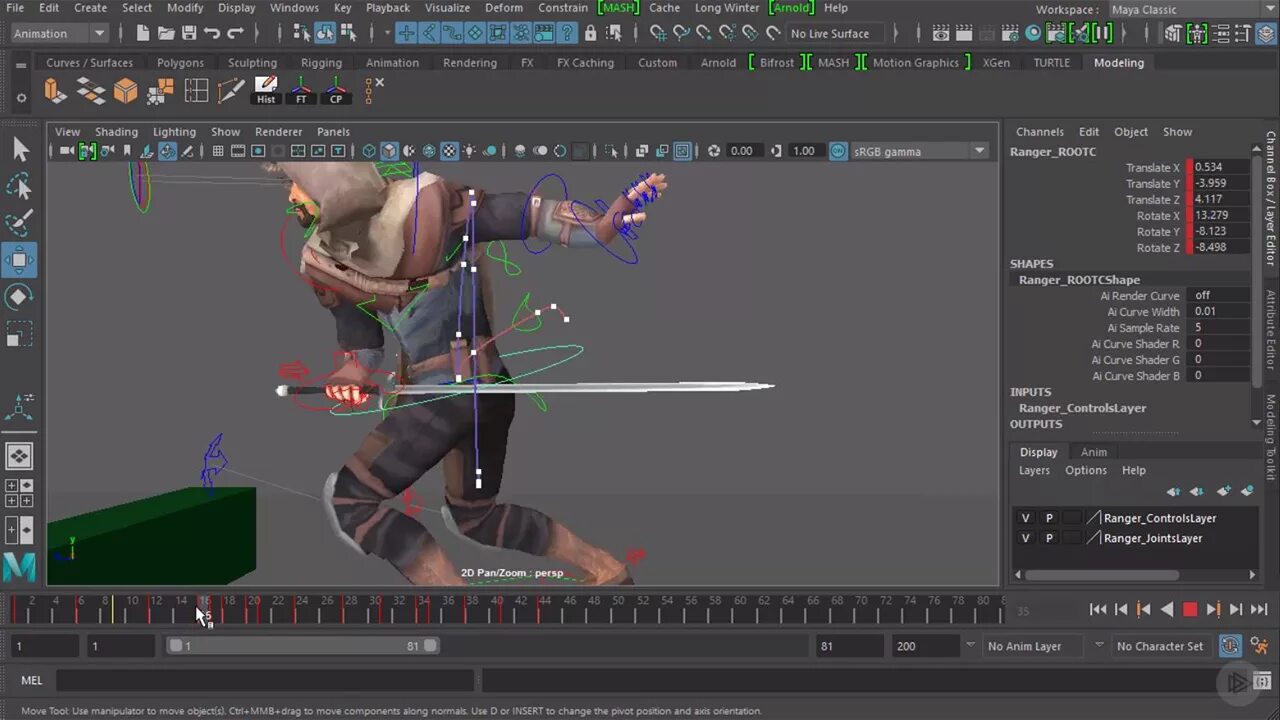Click the Hist shelf button
Viewport: 1280px width, 720px height.
point(266,92)
